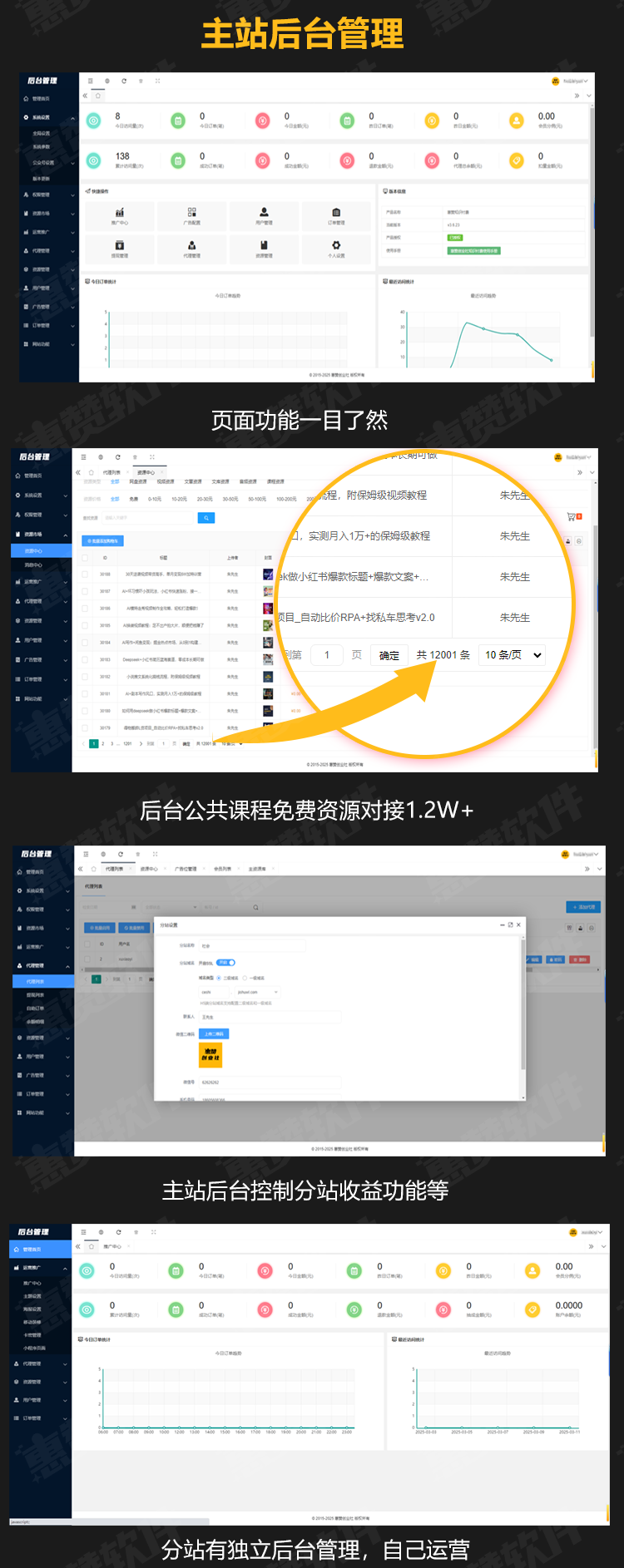Open the 10 条/页 page size dropdown
The height and width of the screenshot is (1568, 624).
coord(513,655)
